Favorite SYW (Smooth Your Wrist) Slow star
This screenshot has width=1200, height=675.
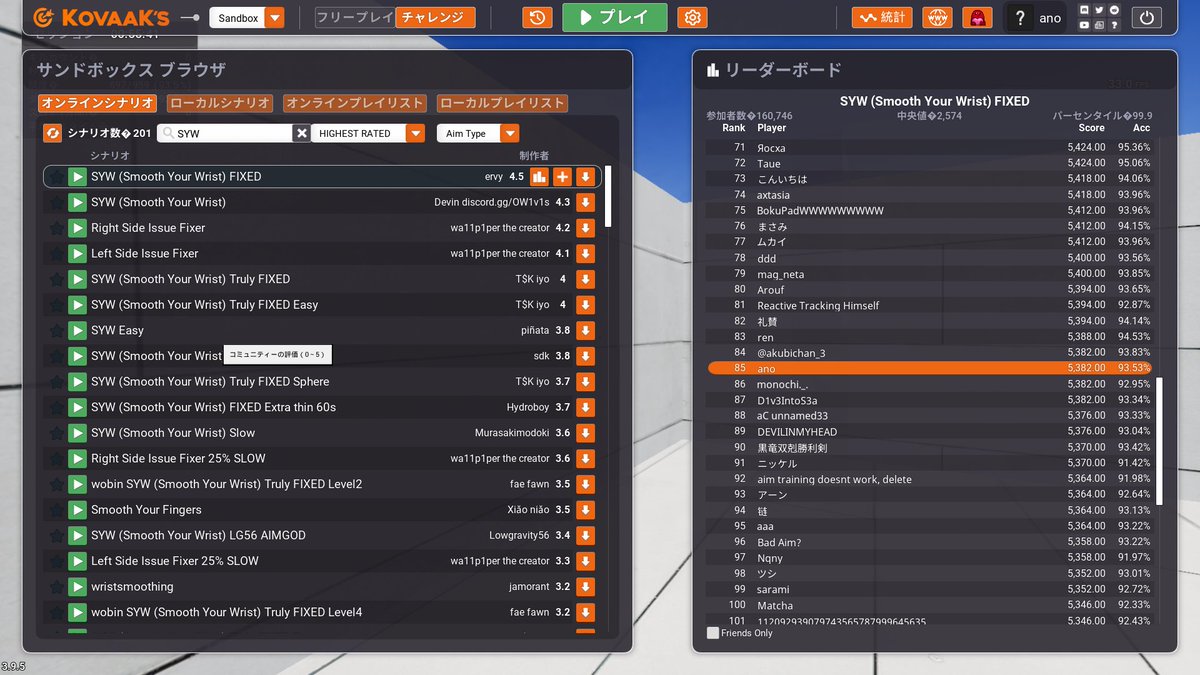(56, 433)
